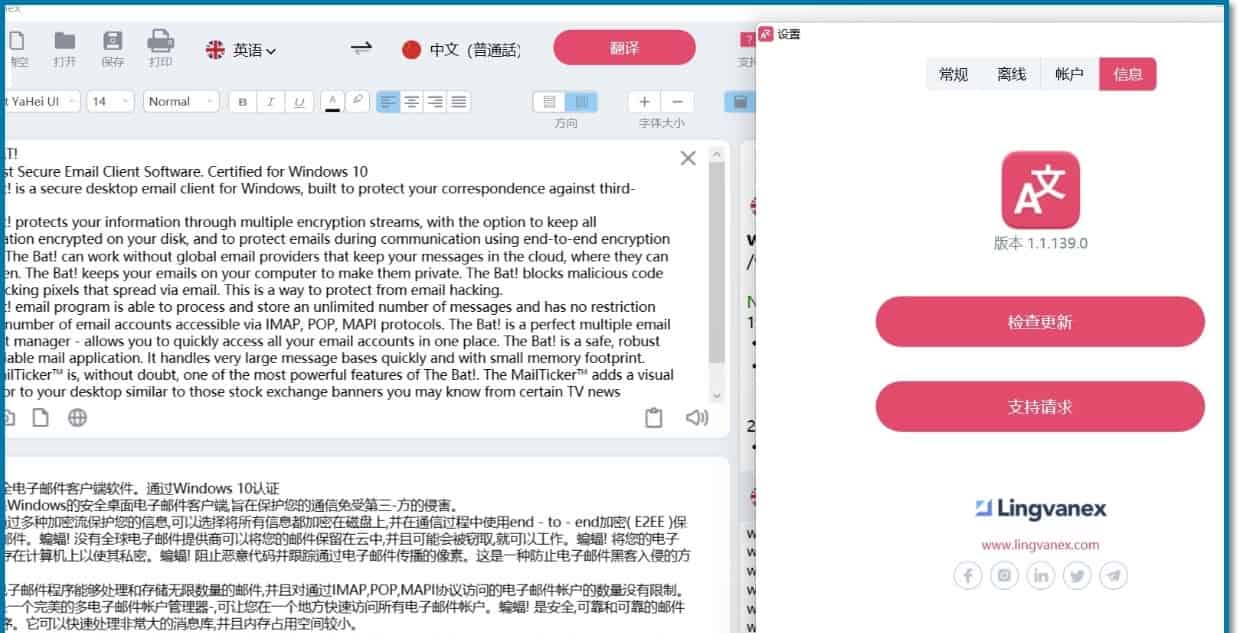Click the 检查更新 button
Image resolution: width=1238 pixels, height=633 pixels.
point(1039,322)
